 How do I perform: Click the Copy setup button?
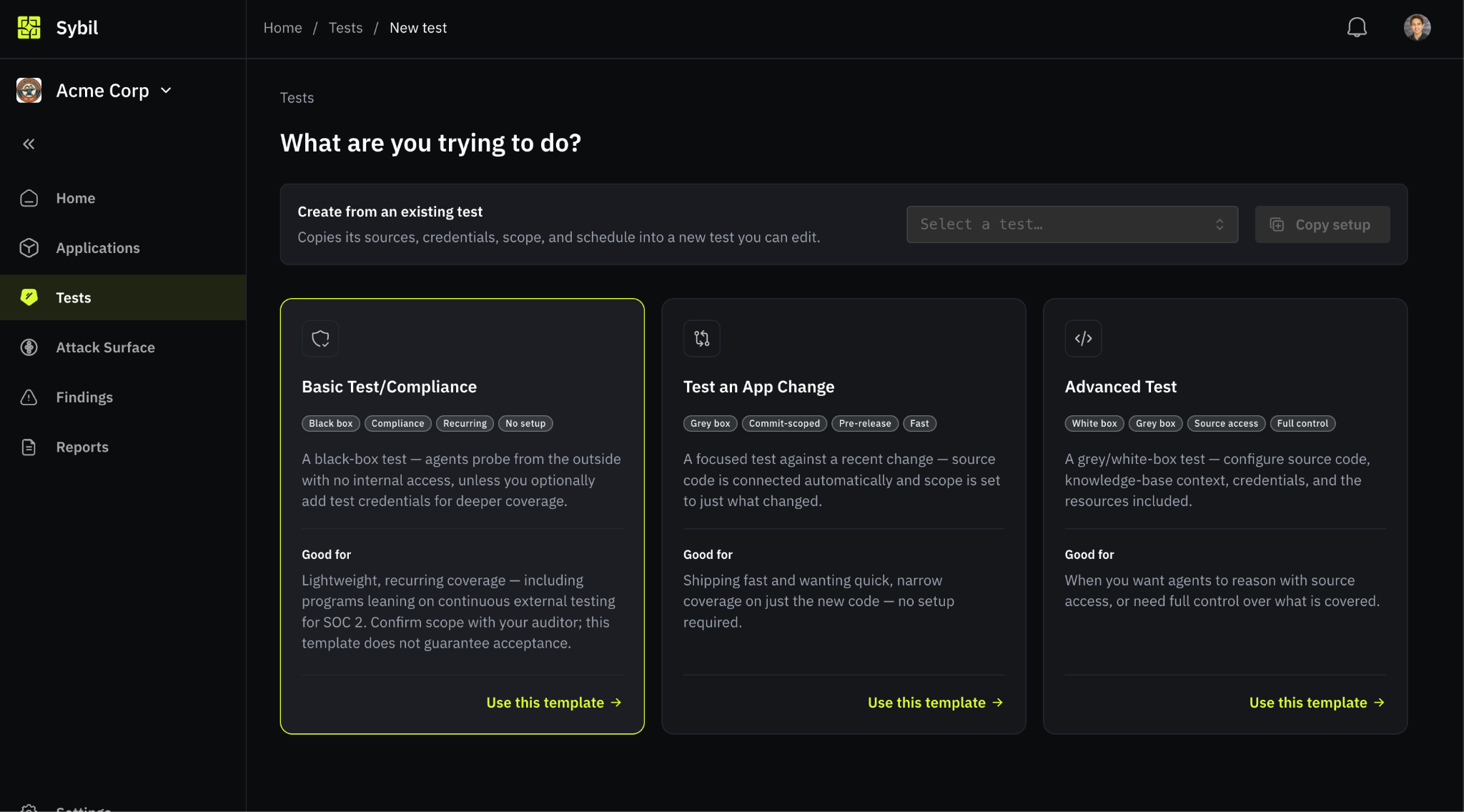click(1322, 224)
